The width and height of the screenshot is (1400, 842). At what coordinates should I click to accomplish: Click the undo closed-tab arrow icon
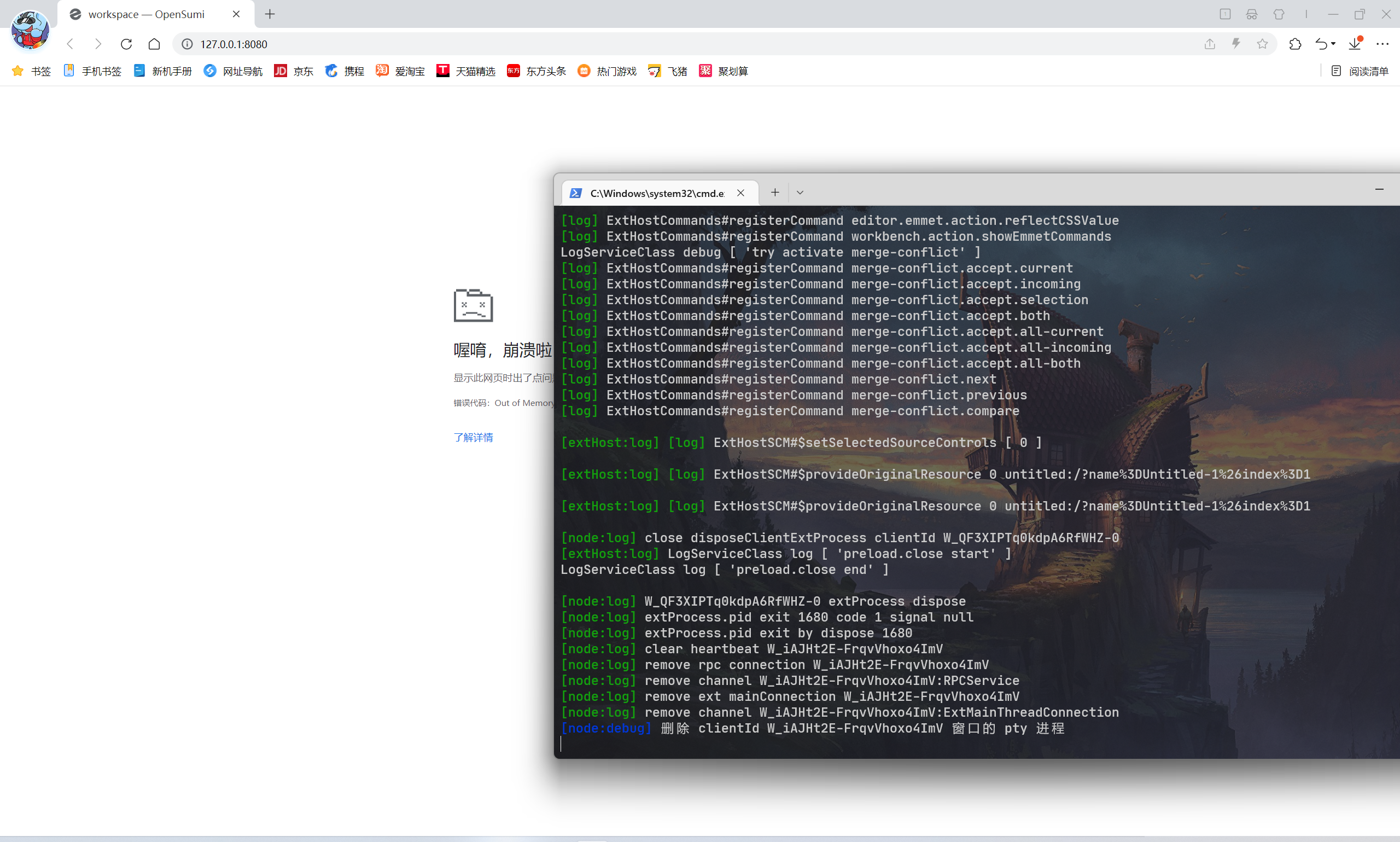1321,44
